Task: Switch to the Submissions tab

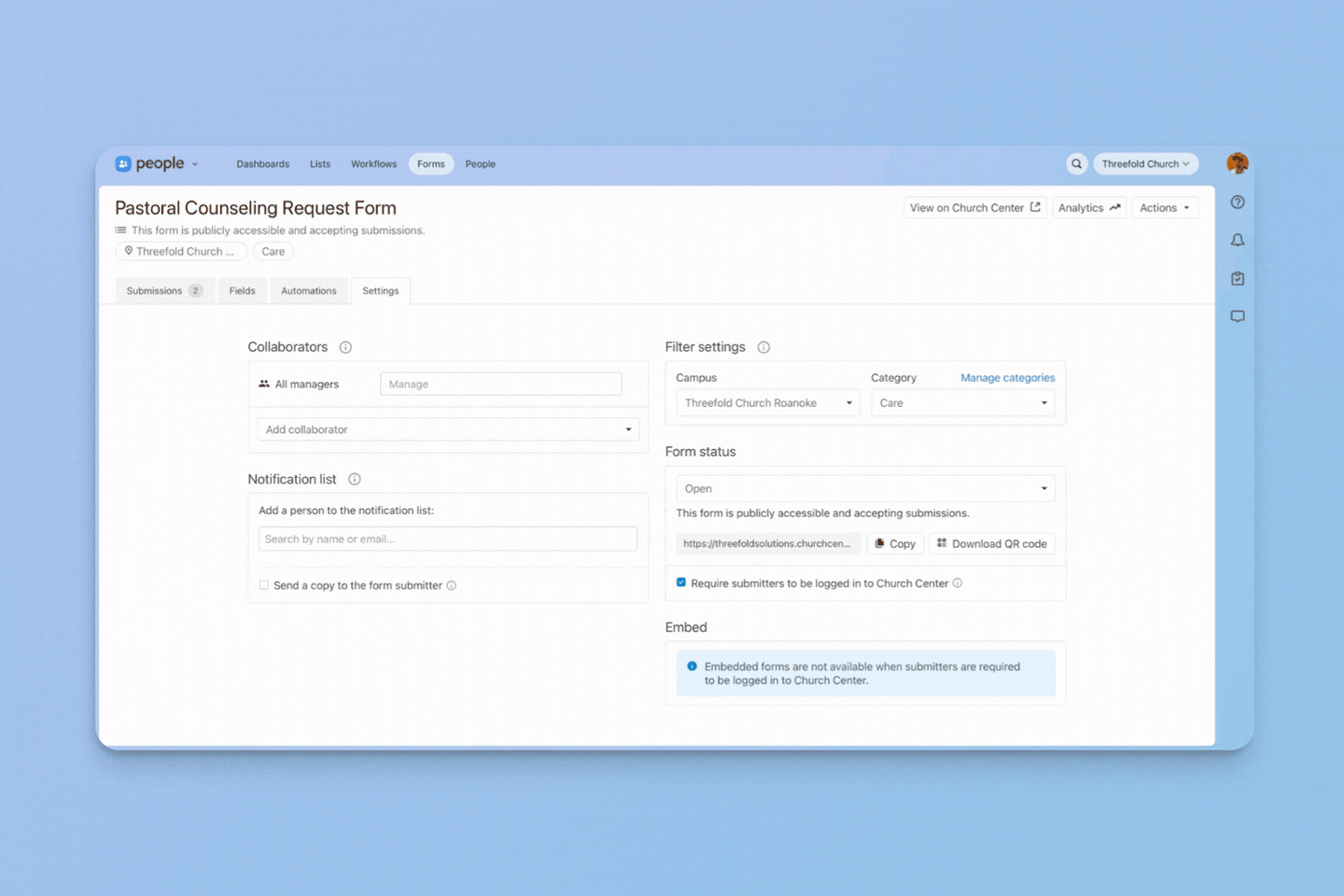Action: [165, 291]
